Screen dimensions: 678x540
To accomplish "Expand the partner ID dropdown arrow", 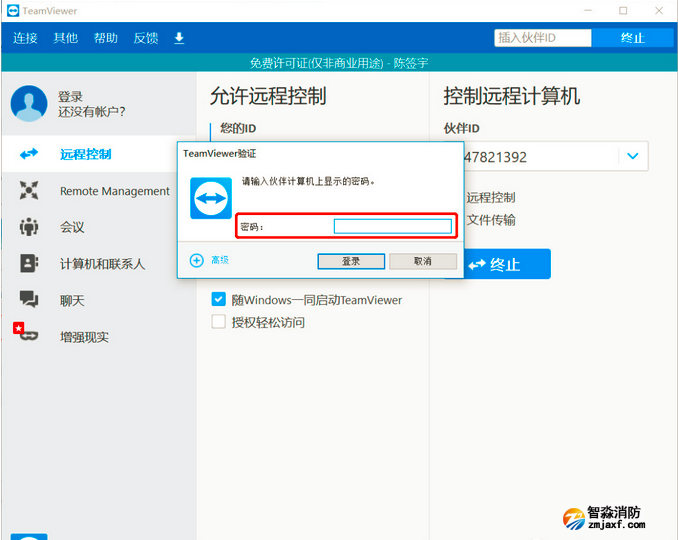I will (632, 156).
